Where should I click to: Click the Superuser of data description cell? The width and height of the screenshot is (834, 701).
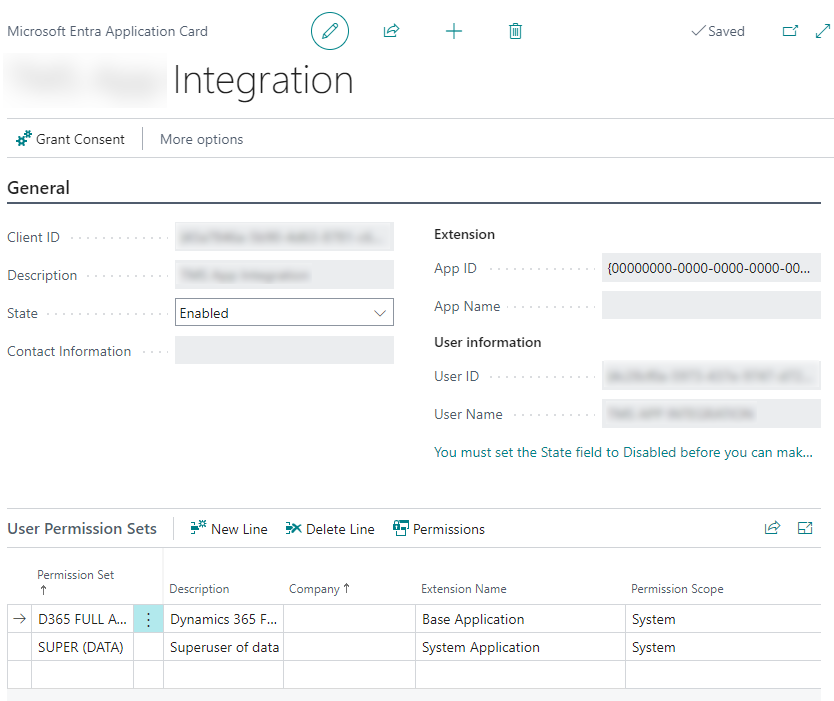(x=223, y=647)
